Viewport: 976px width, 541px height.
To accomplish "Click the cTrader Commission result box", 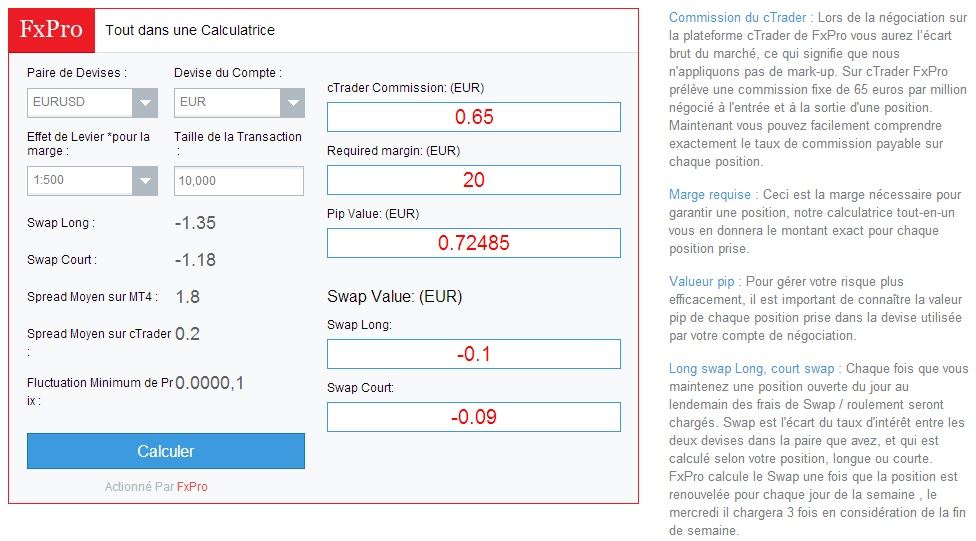I will 473,117.
